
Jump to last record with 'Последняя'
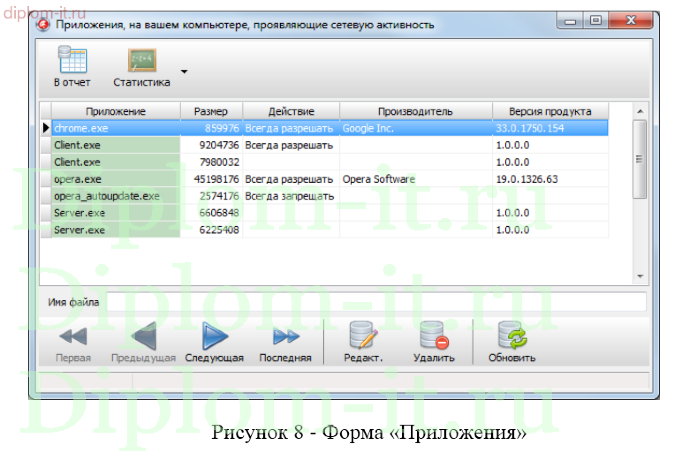tap(285, 337)
